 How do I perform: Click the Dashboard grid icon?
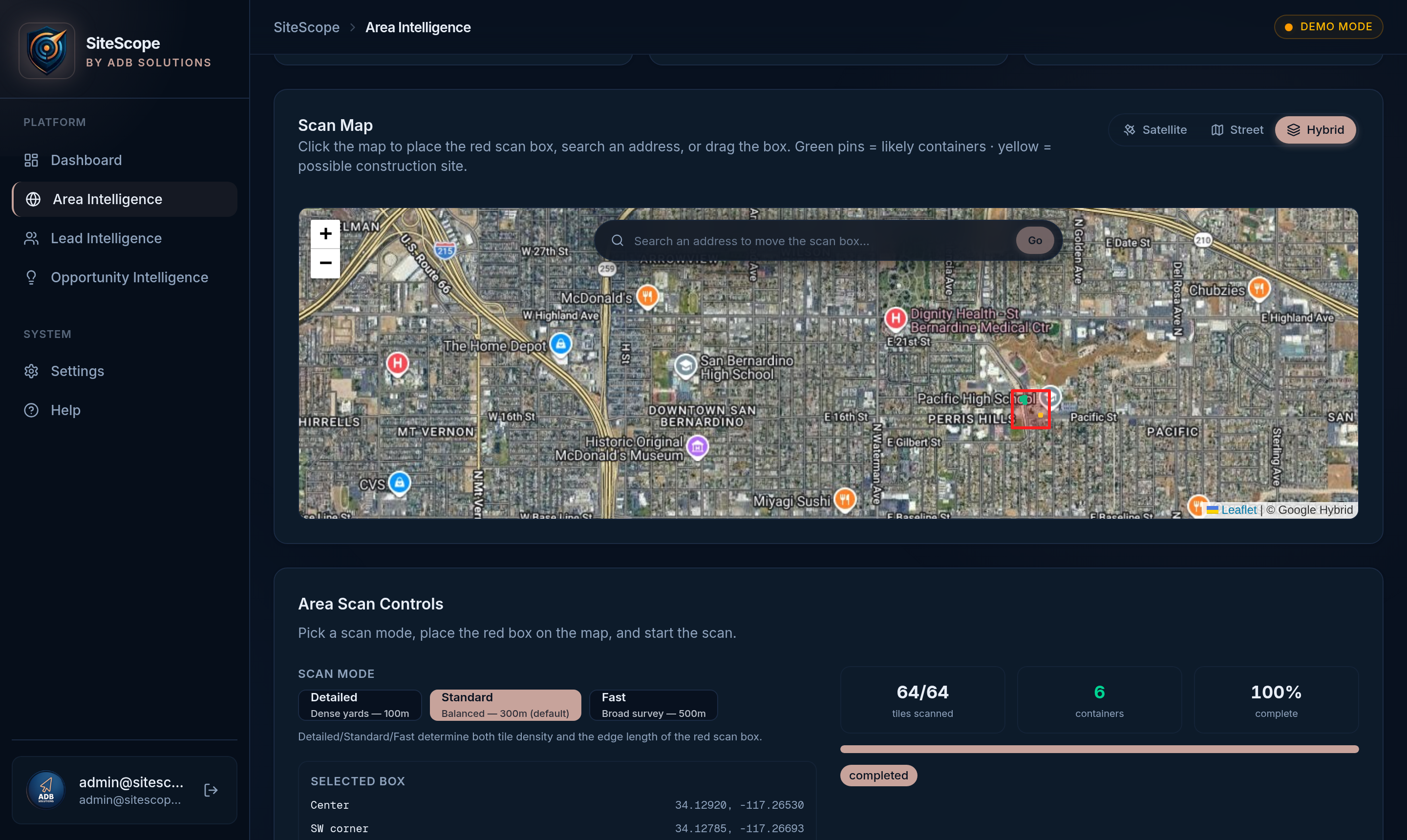31,160
